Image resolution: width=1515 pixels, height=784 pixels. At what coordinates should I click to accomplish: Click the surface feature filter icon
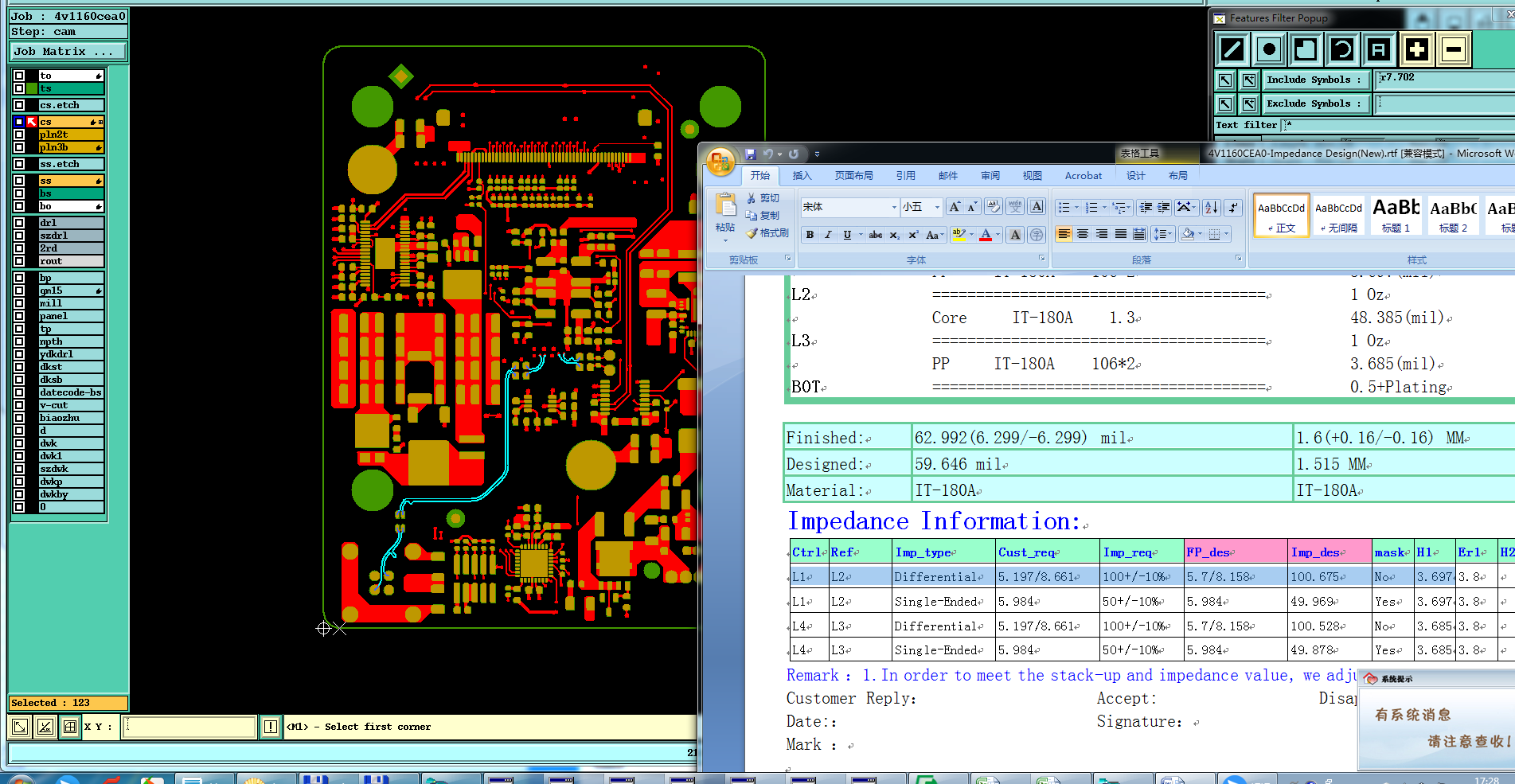[x=1306, y=49]
